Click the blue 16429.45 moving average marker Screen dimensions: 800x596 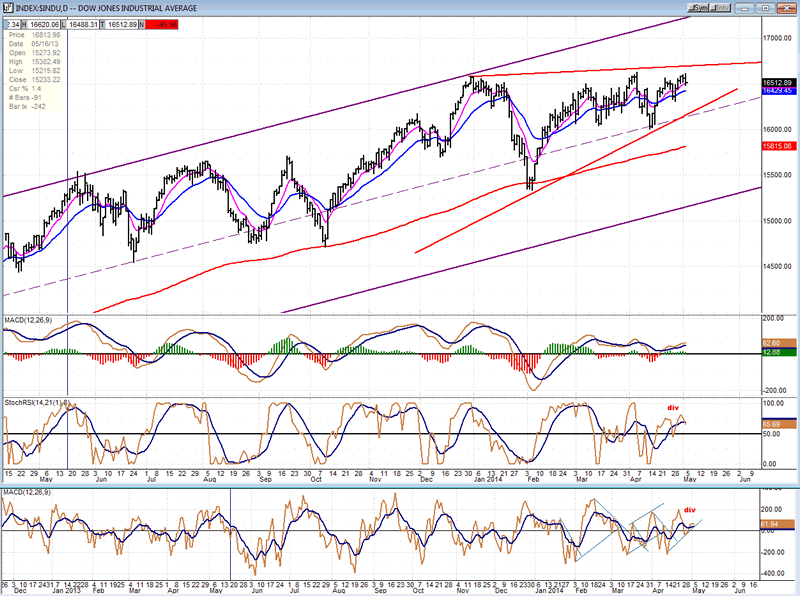[x=777, y=91]
